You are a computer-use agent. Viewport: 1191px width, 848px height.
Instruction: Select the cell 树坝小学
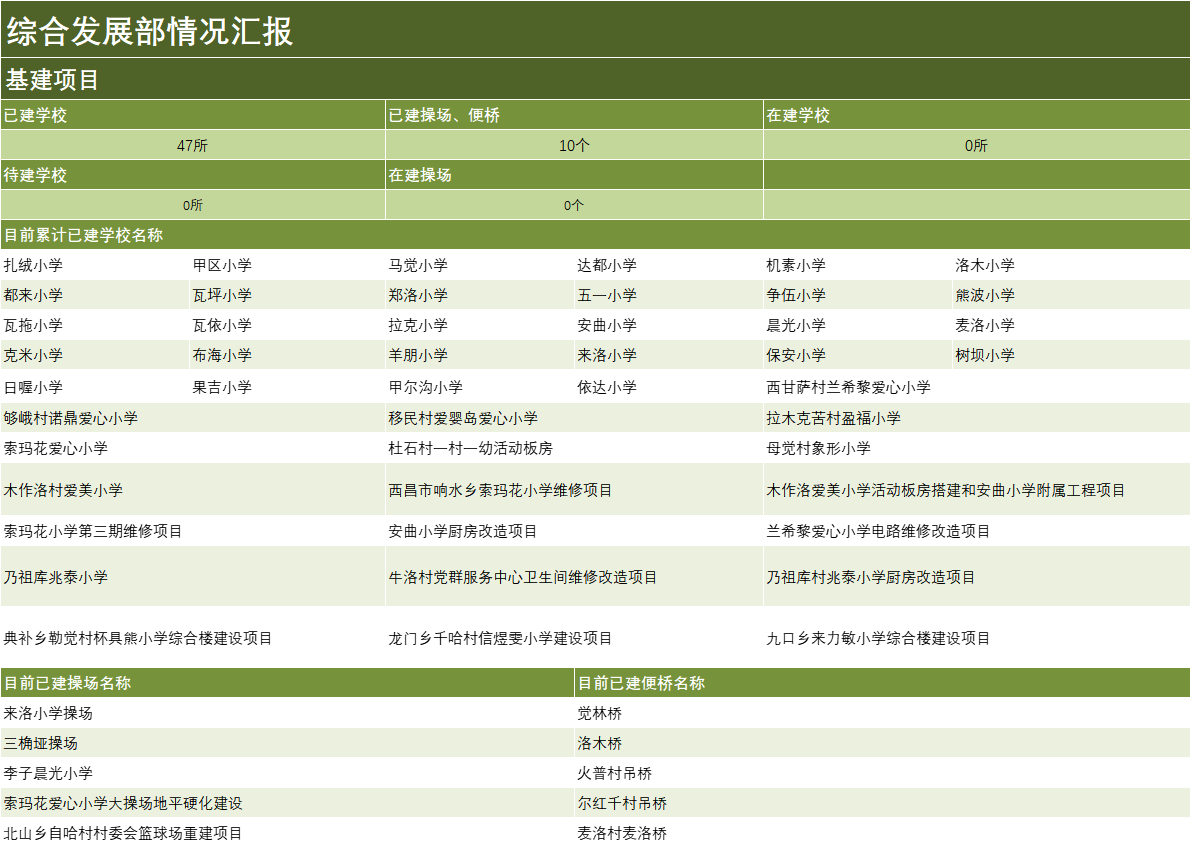pos(1072,355)
